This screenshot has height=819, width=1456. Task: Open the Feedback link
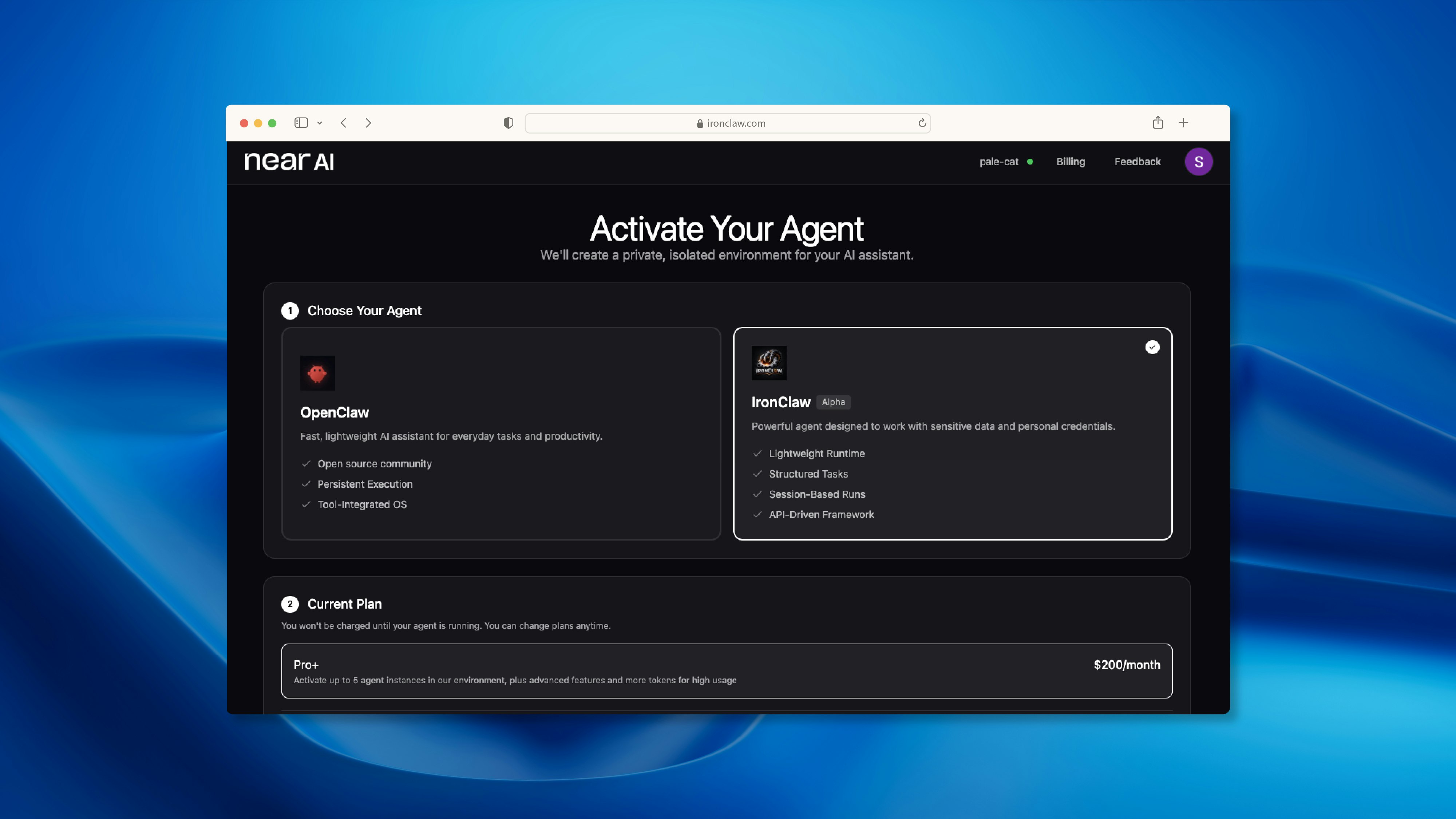[1137, 162]
